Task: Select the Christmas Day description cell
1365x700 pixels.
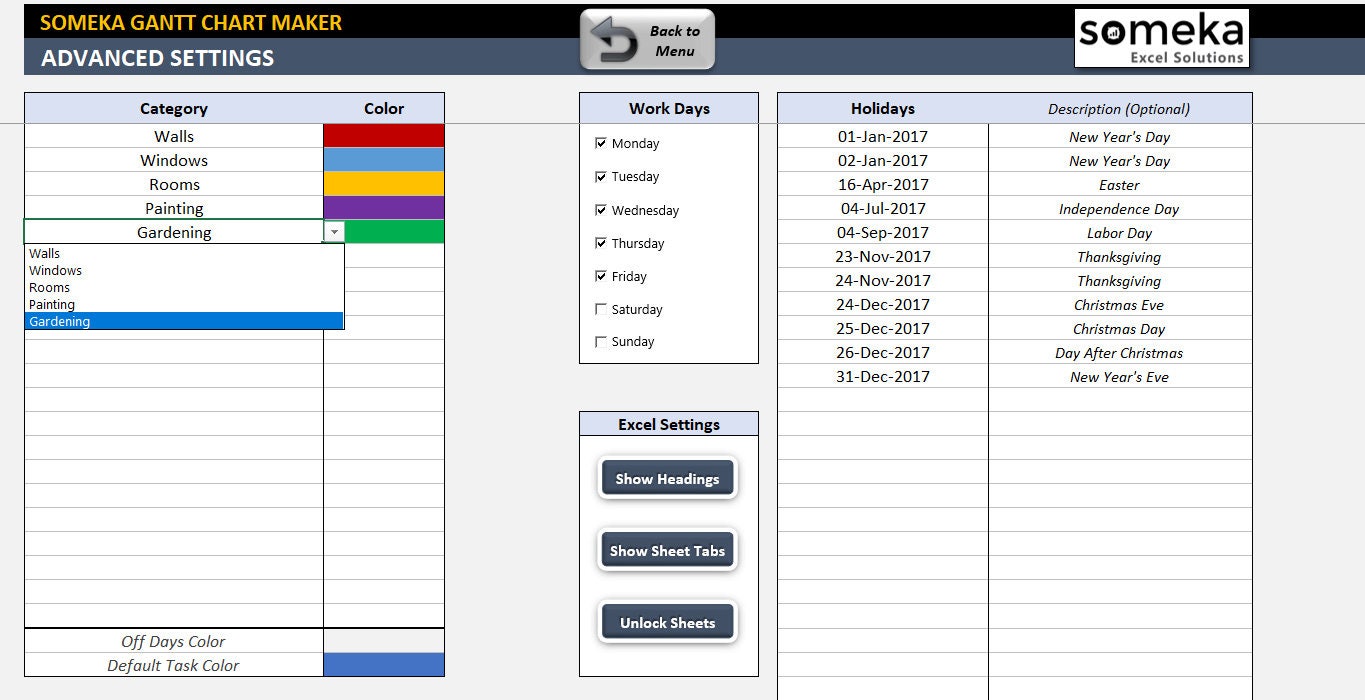Action: click(1120, 328)
